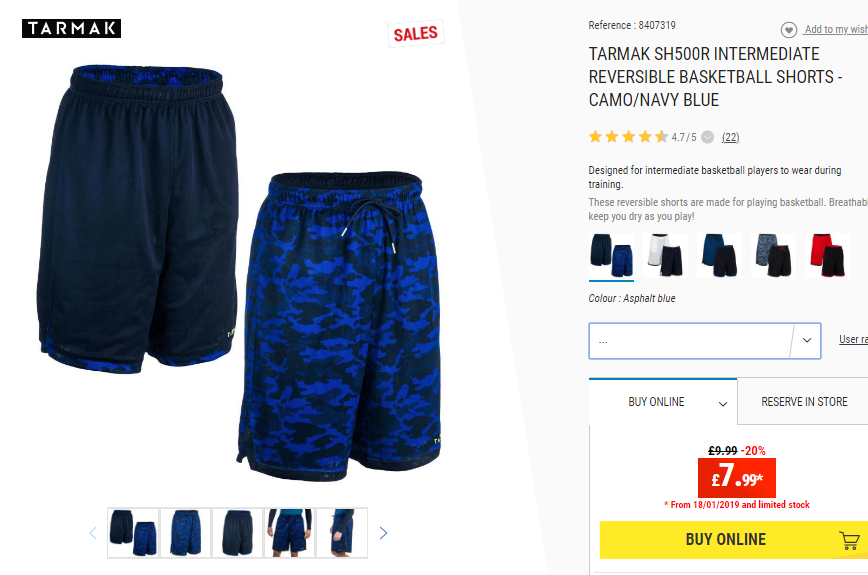Open rating details via grey circle chevron
The height and width of the screenshot is (575, 868).
[x=707, y=137]
